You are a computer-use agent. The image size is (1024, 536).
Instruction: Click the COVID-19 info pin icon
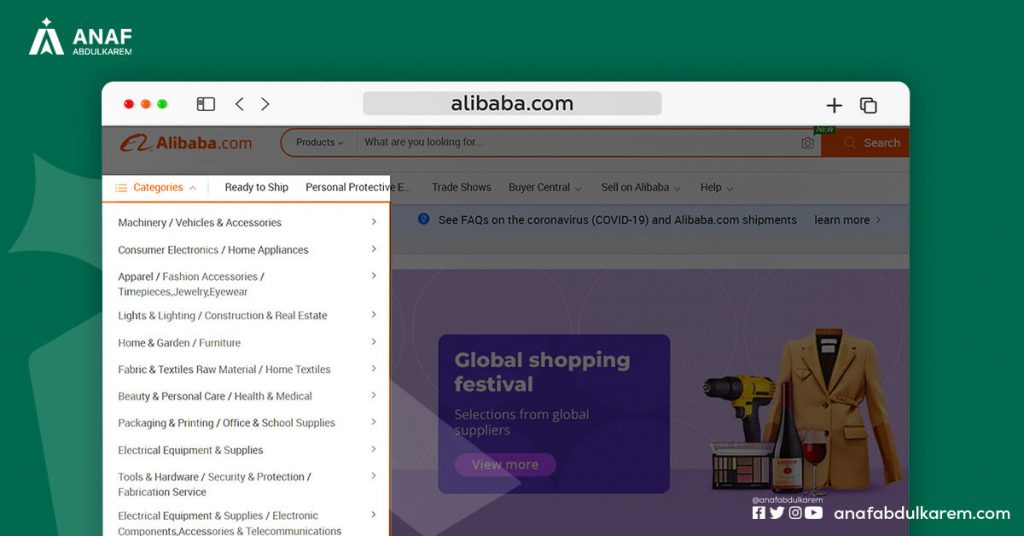423,219
